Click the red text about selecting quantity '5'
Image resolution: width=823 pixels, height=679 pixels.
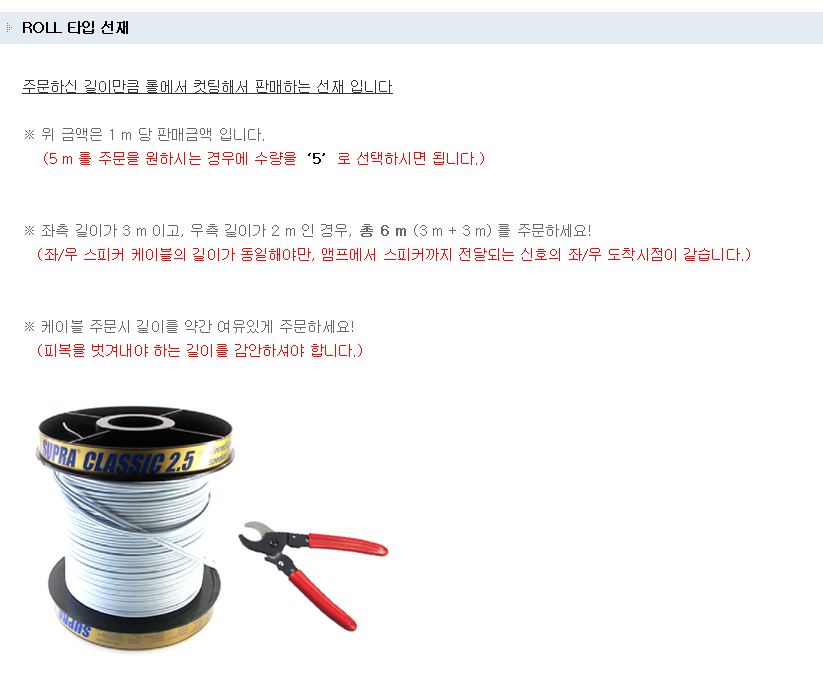[263, 158]
